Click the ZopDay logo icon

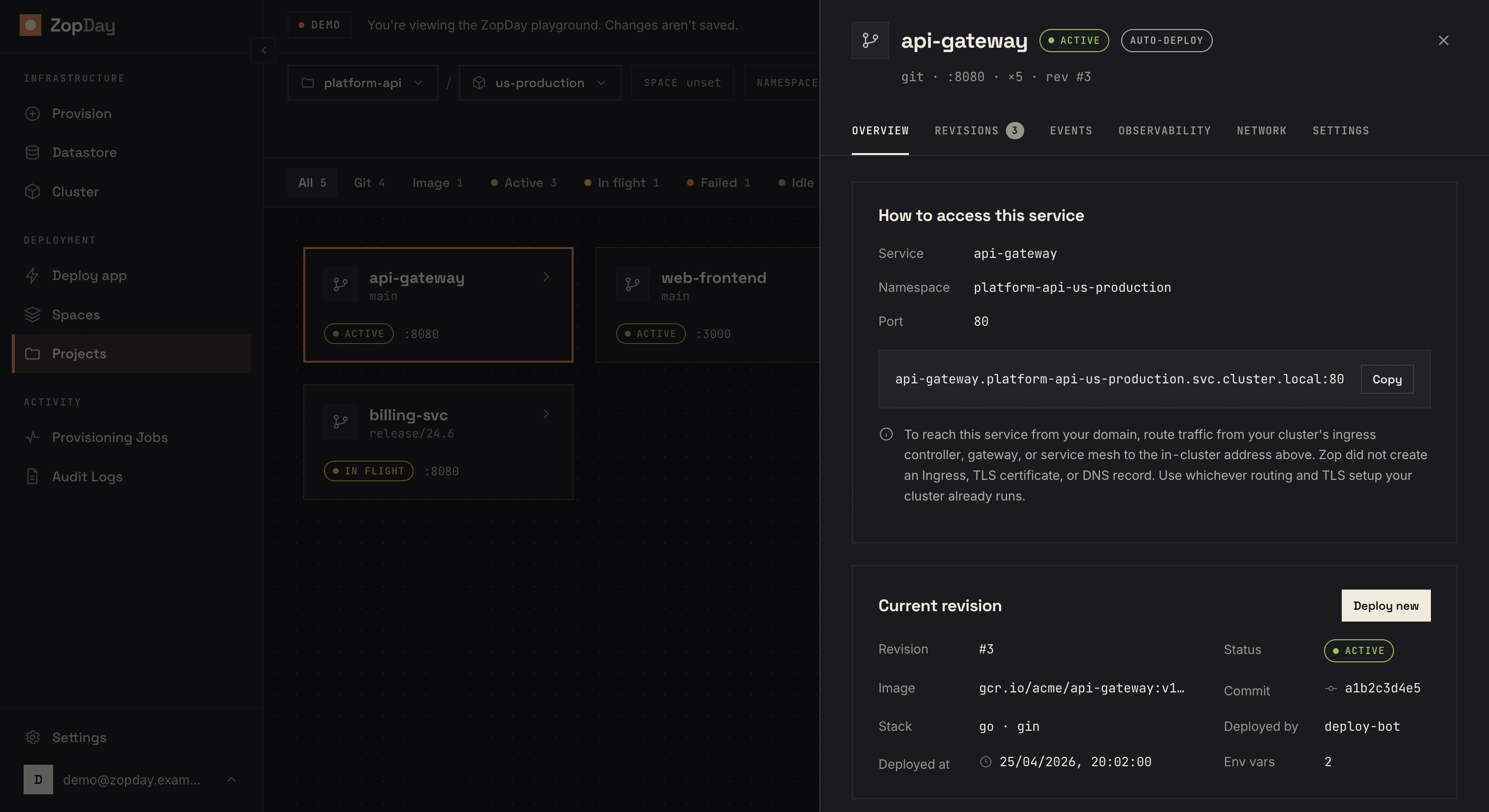coord(30,25)
